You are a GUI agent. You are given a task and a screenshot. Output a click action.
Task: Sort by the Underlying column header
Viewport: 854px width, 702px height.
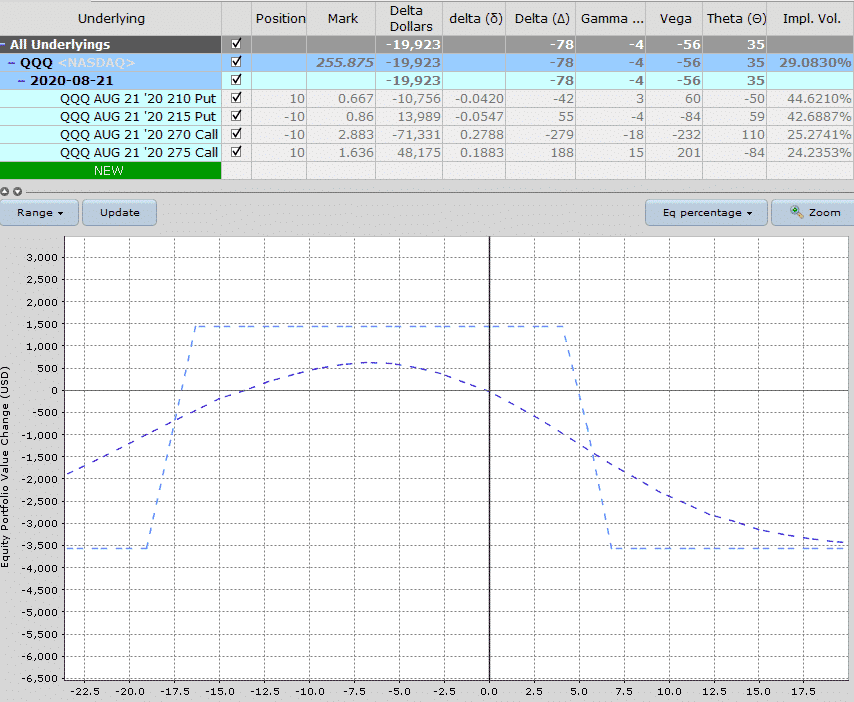click(111, 19)
